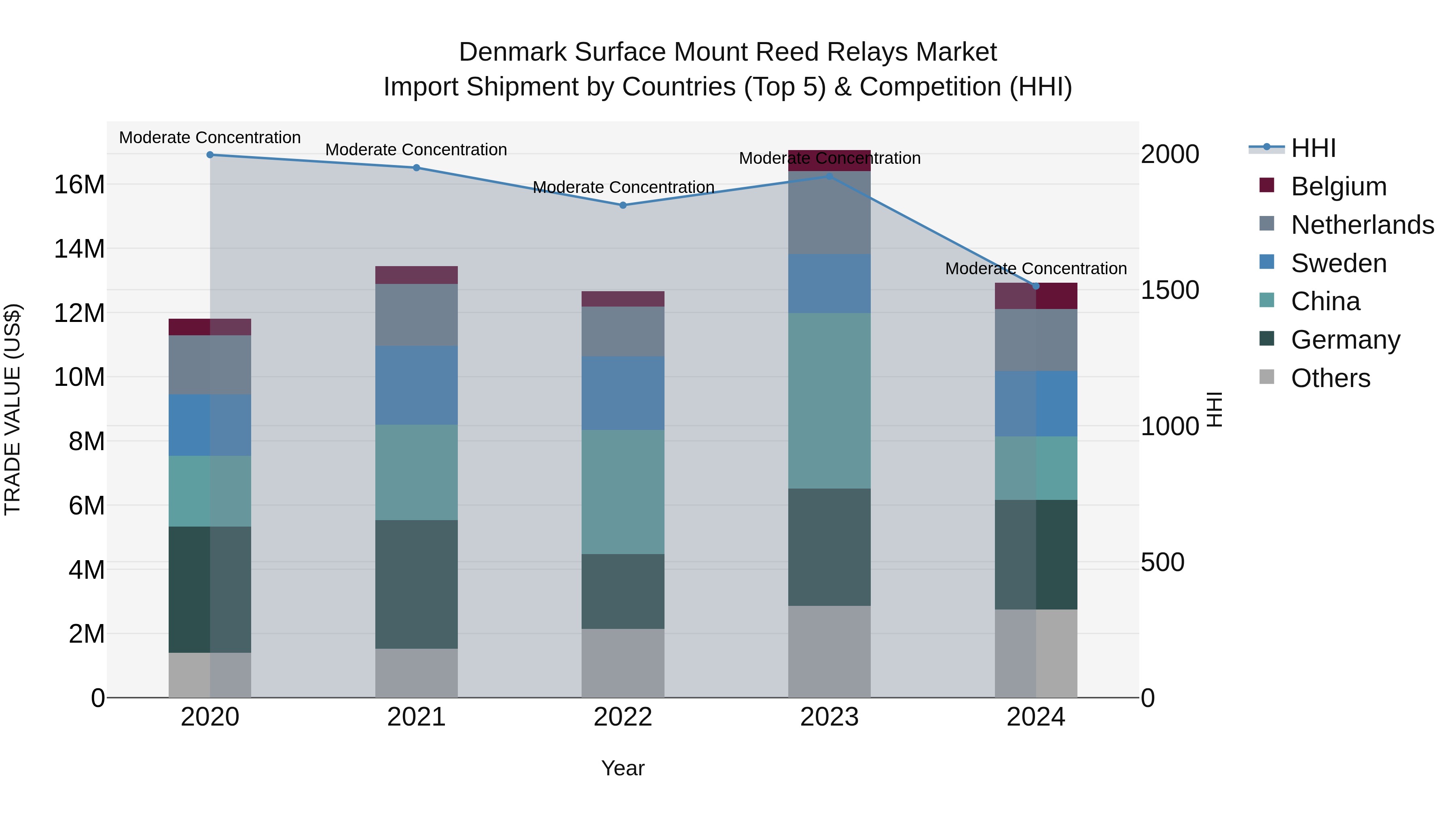Click the chart title 'Denmark Surface Mount Reed Relays Market'
The image size is (1456, 819).
728,52
